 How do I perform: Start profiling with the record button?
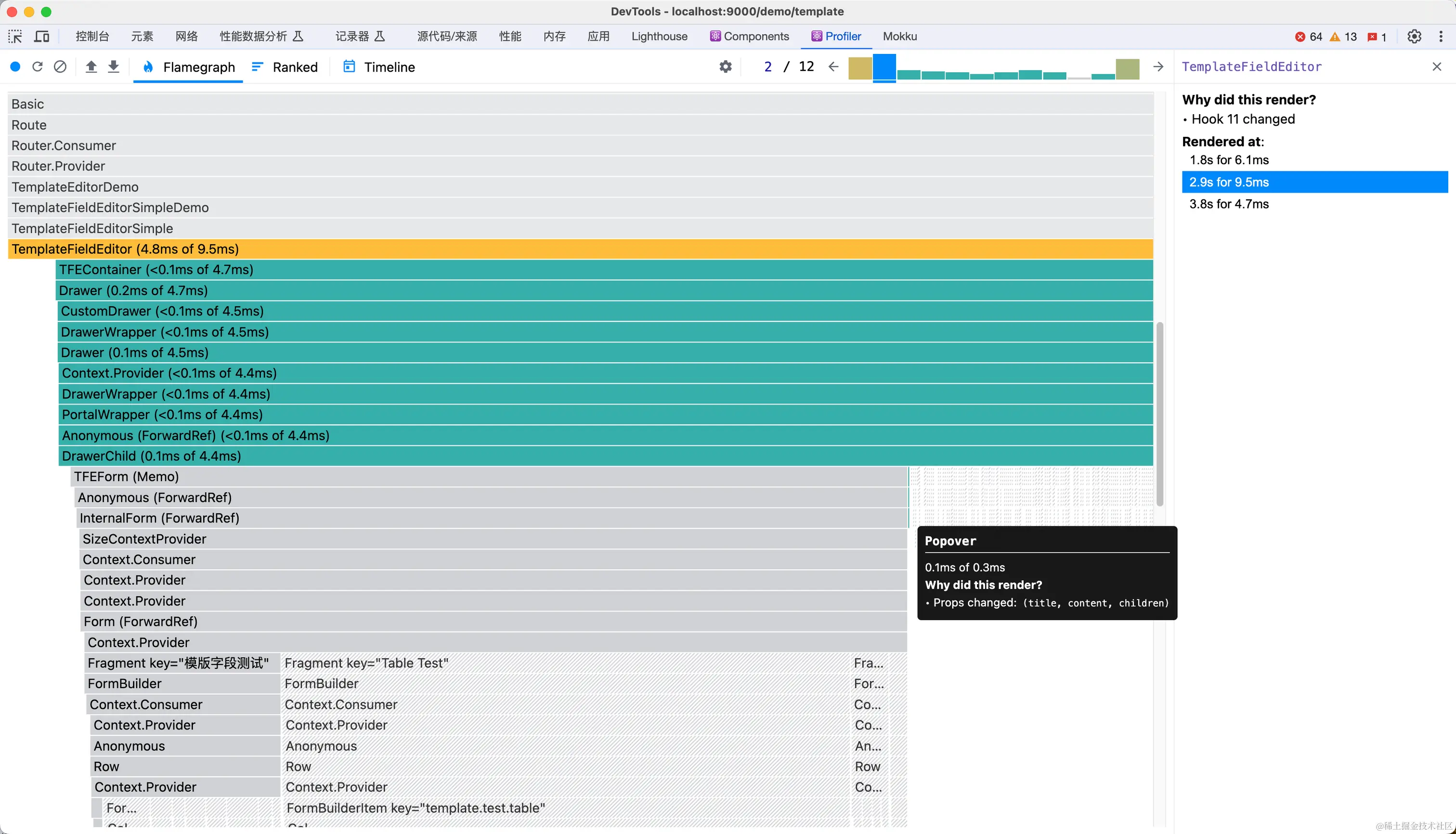click(x=15, y=67)
